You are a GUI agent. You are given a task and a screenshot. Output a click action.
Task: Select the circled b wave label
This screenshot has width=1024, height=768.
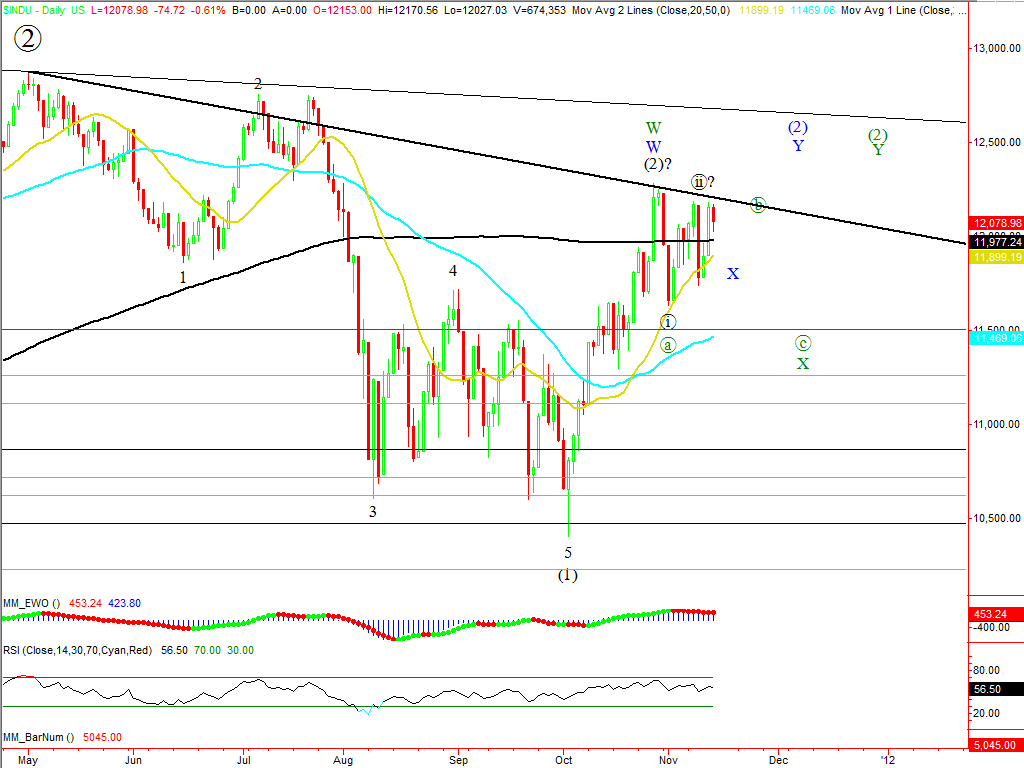tap(759, 205)
